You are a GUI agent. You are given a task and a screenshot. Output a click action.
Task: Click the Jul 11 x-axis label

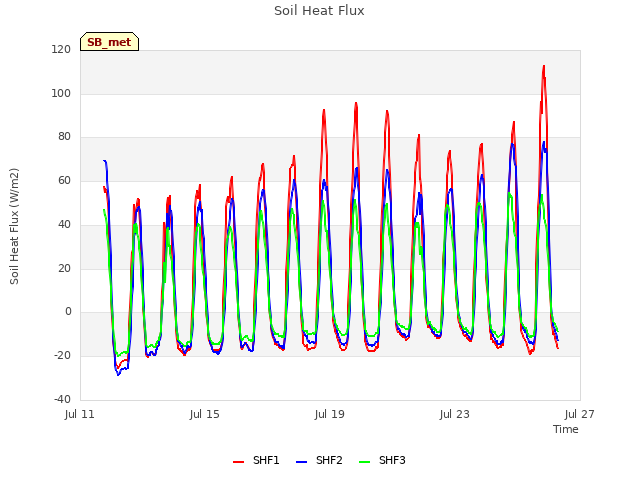[x=80, y=414]
